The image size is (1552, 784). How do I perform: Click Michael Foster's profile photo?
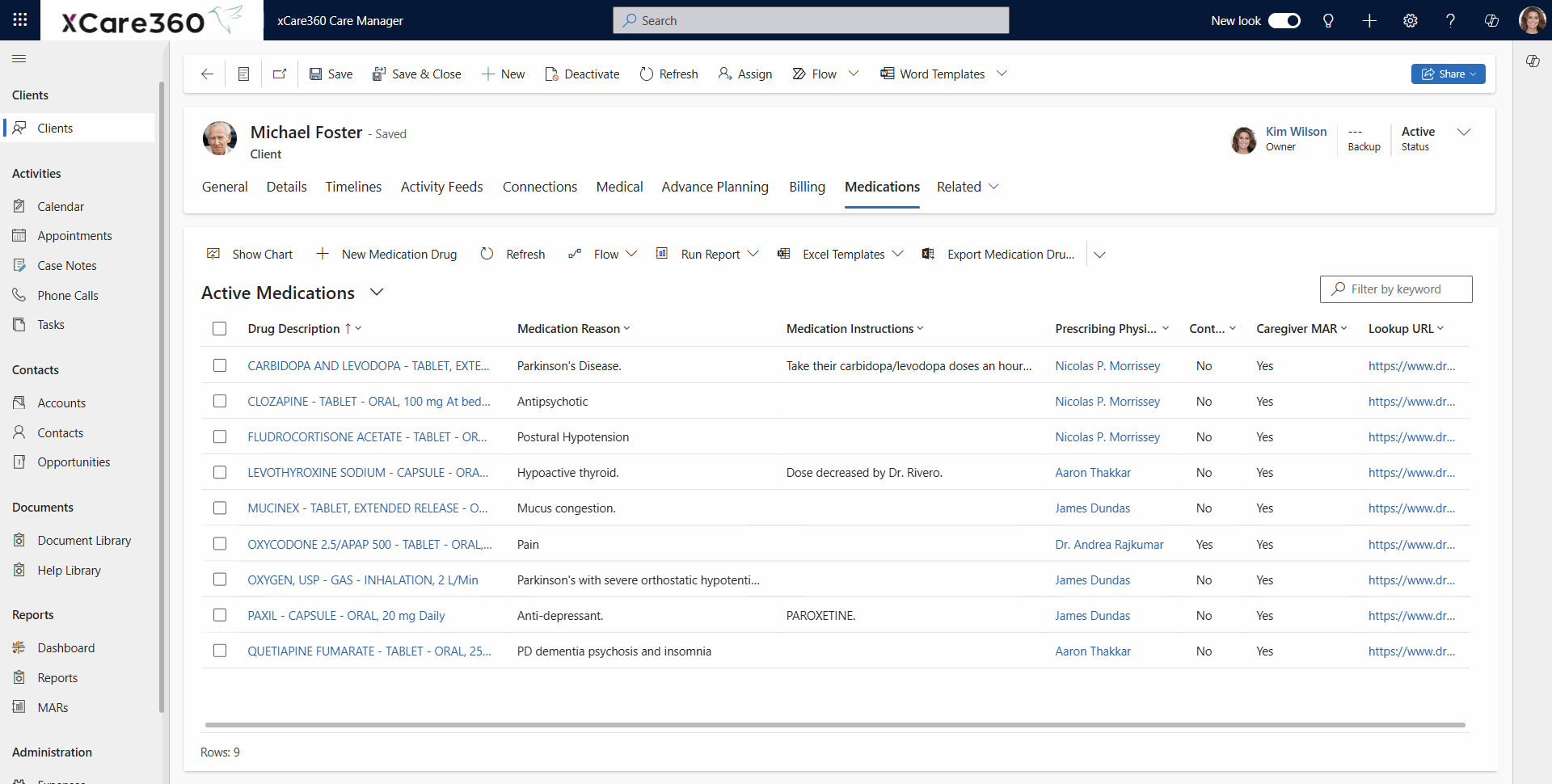click(x=220, y=139)
